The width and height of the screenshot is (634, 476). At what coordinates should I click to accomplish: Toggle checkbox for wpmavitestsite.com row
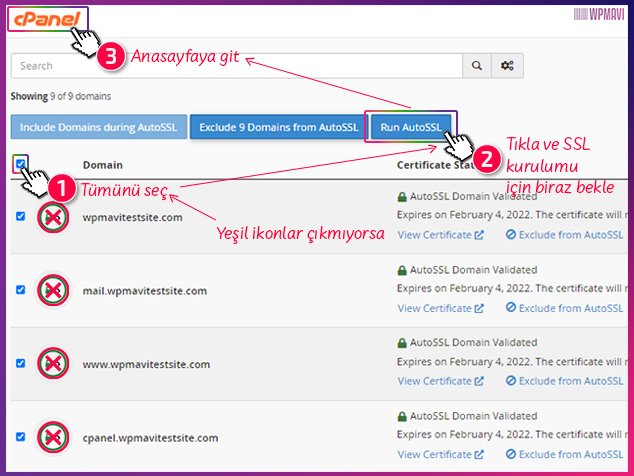pos(21,216)
